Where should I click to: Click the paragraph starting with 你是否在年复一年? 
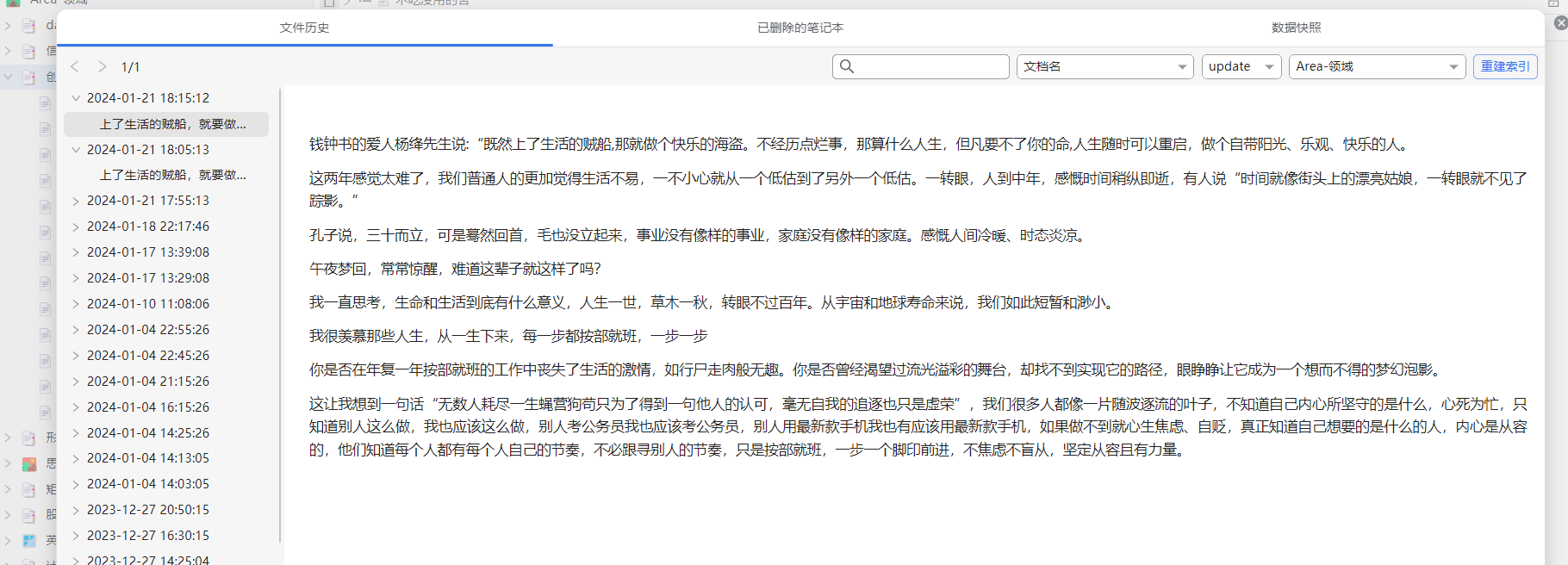pyautogui.click(x=876, y=369)
